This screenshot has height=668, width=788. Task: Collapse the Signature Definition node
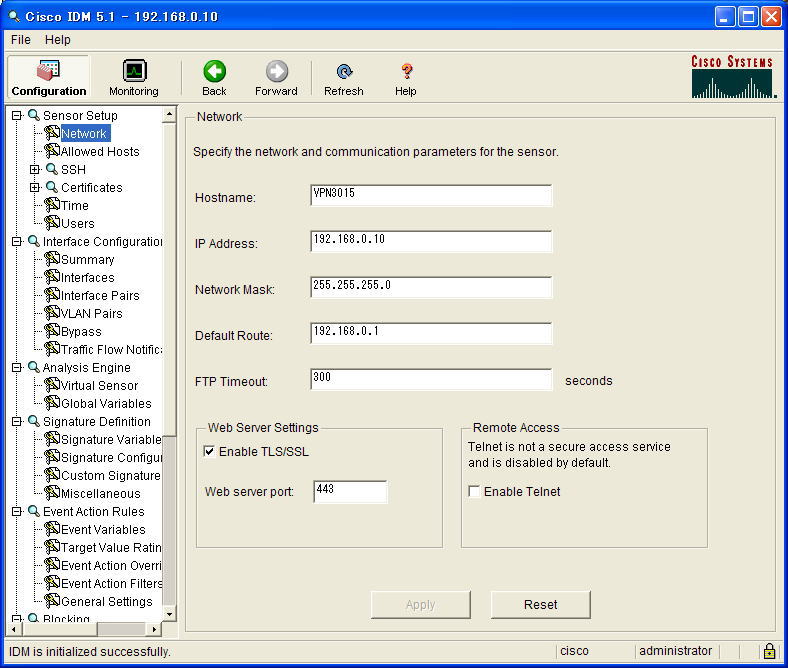[x=17, y=422]
